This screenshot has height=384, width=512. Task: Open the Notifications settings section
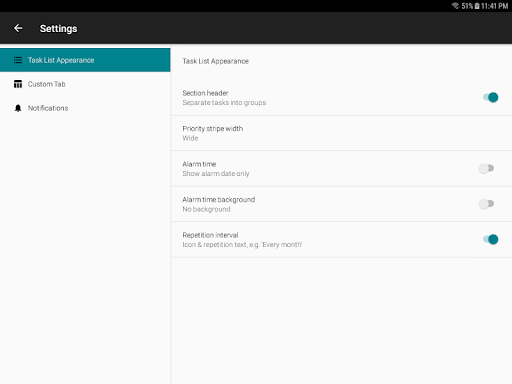(85, 108)
